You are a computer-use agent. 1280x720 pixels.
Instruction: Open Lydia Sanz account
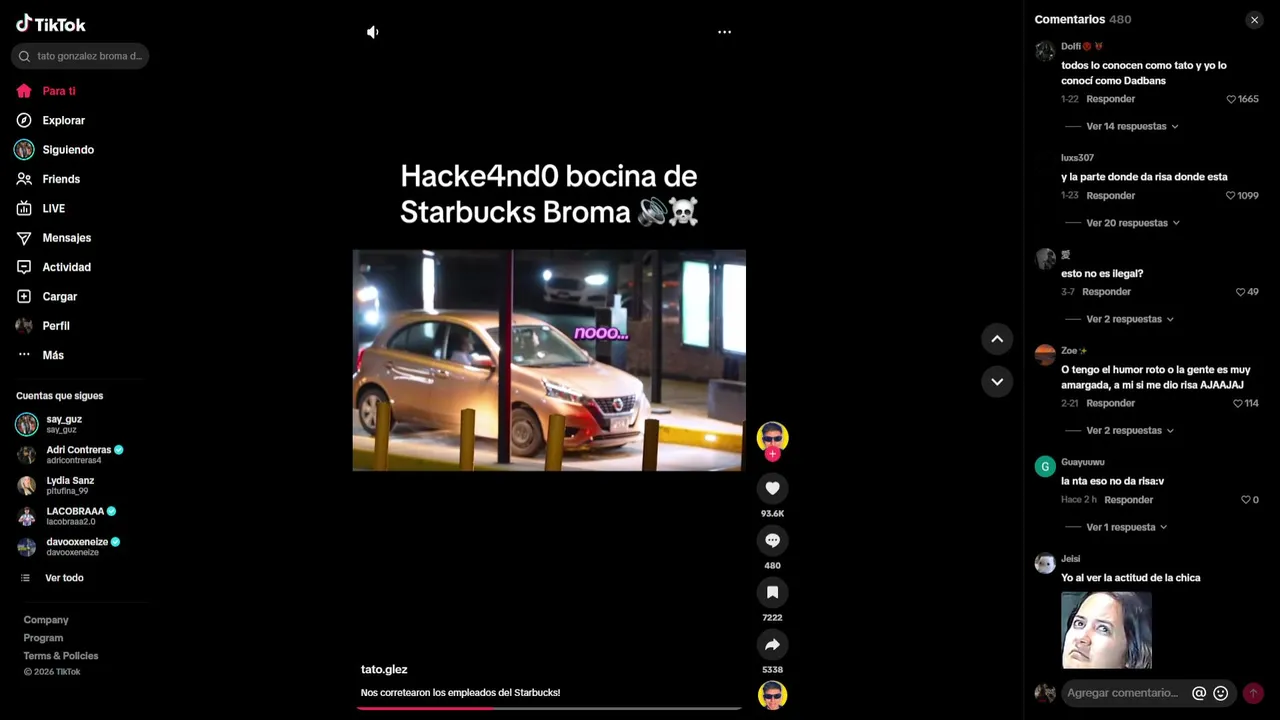tap(56, 486)
